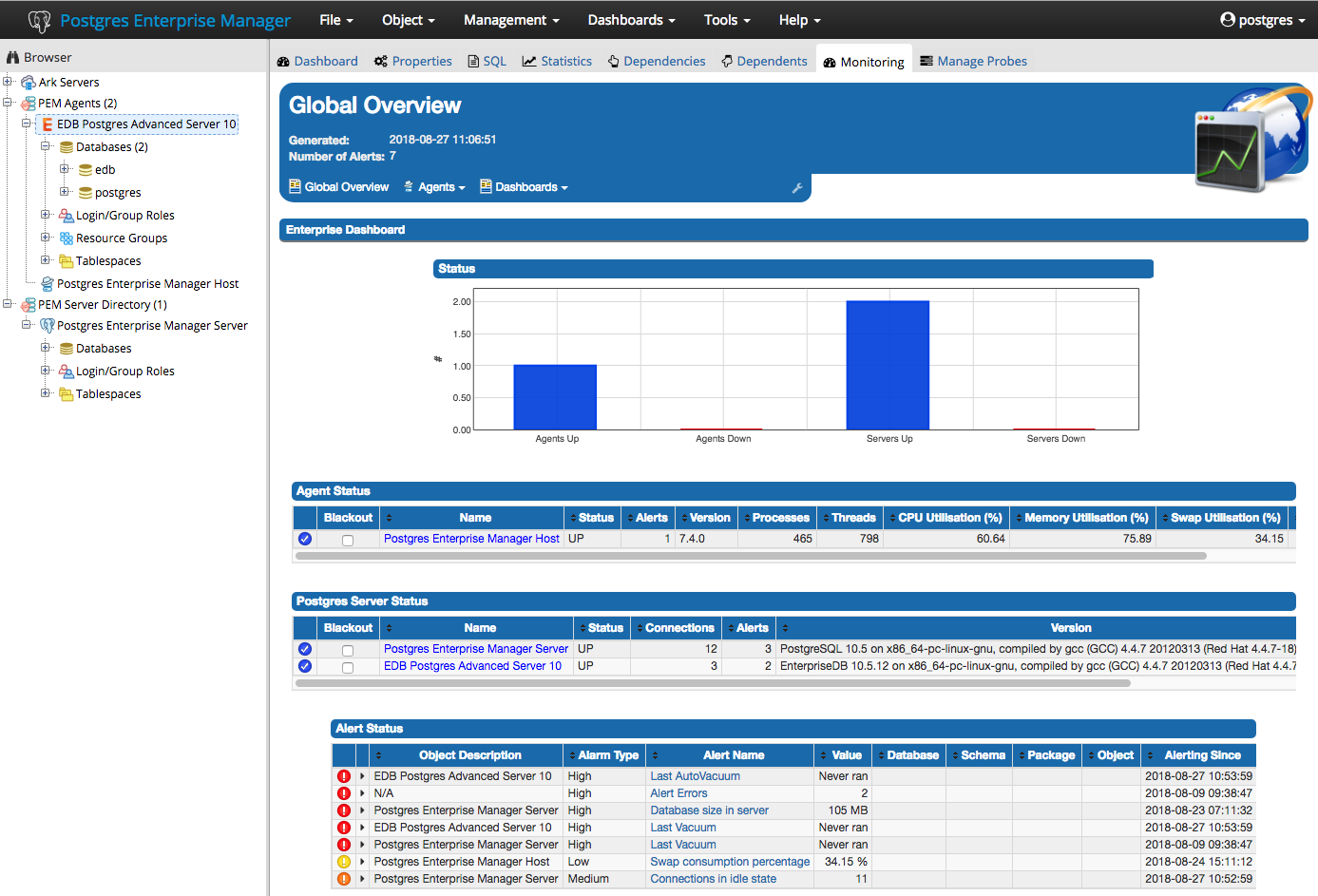Click the Postgres Enterprise Manager Host agent icon
The height and width of the screenshot is (896, 1318).
point(48,284)
